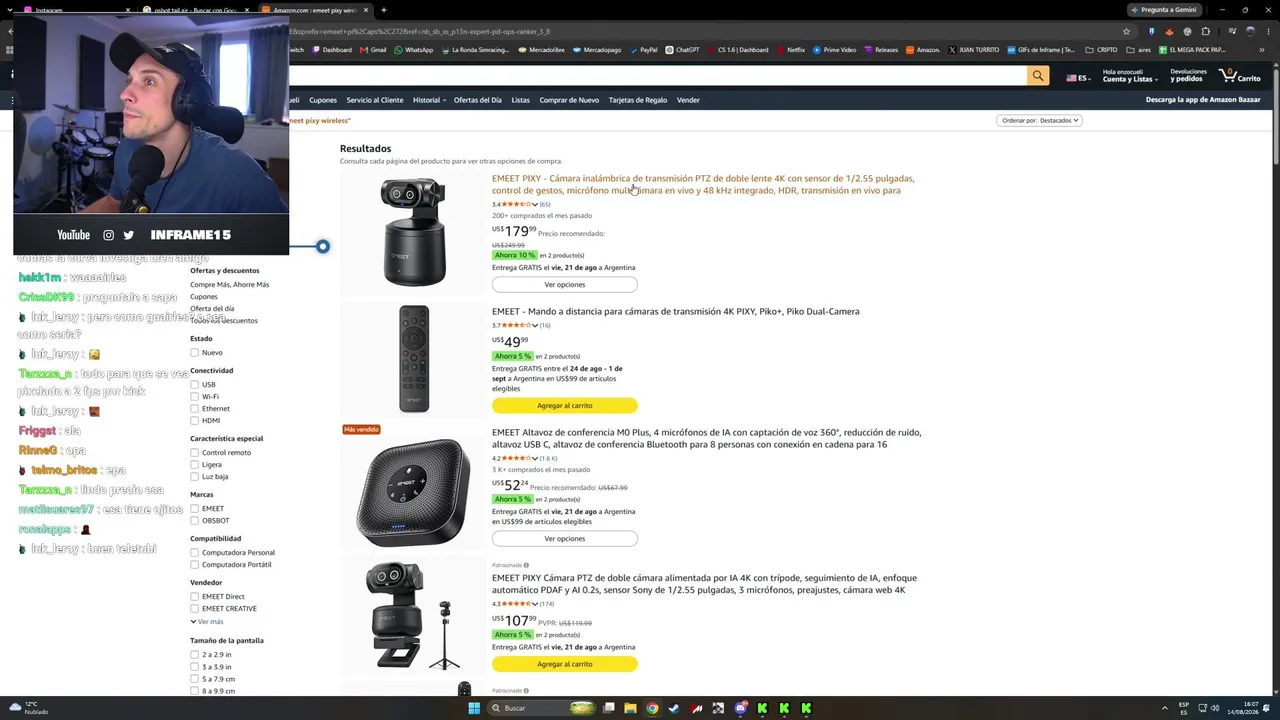Open Ofertas del Día in nav bar

[478, 100]
